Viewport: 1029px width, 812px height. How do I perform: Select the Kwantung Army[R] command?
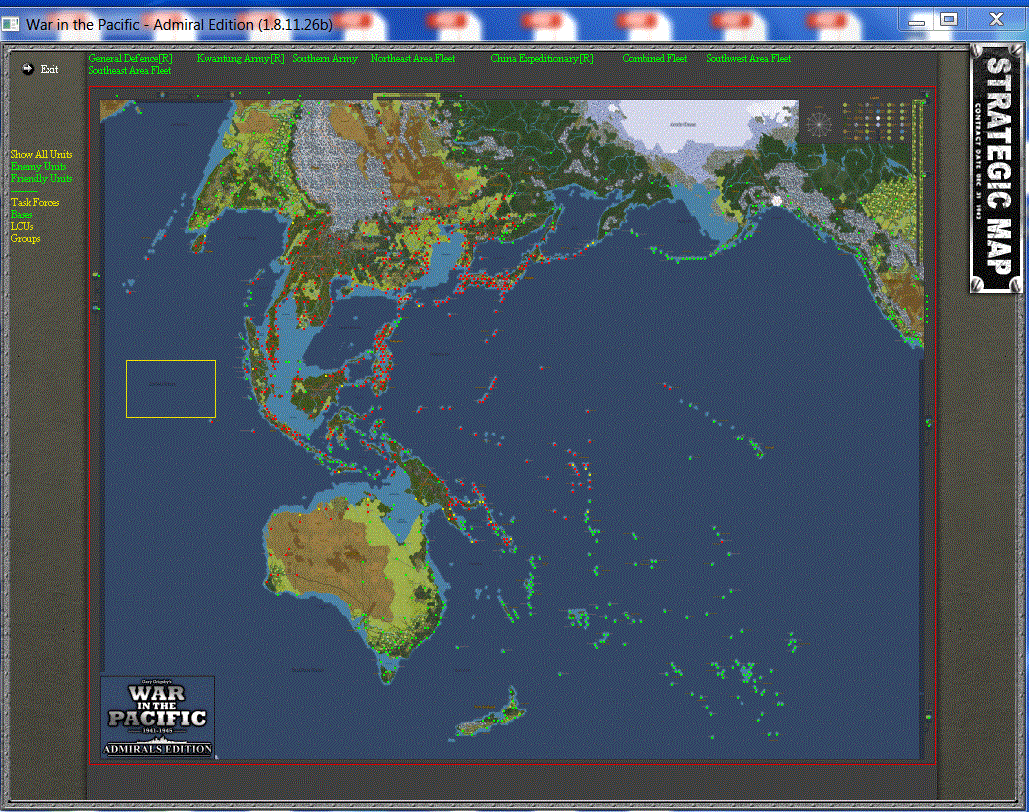pos(240,58)
